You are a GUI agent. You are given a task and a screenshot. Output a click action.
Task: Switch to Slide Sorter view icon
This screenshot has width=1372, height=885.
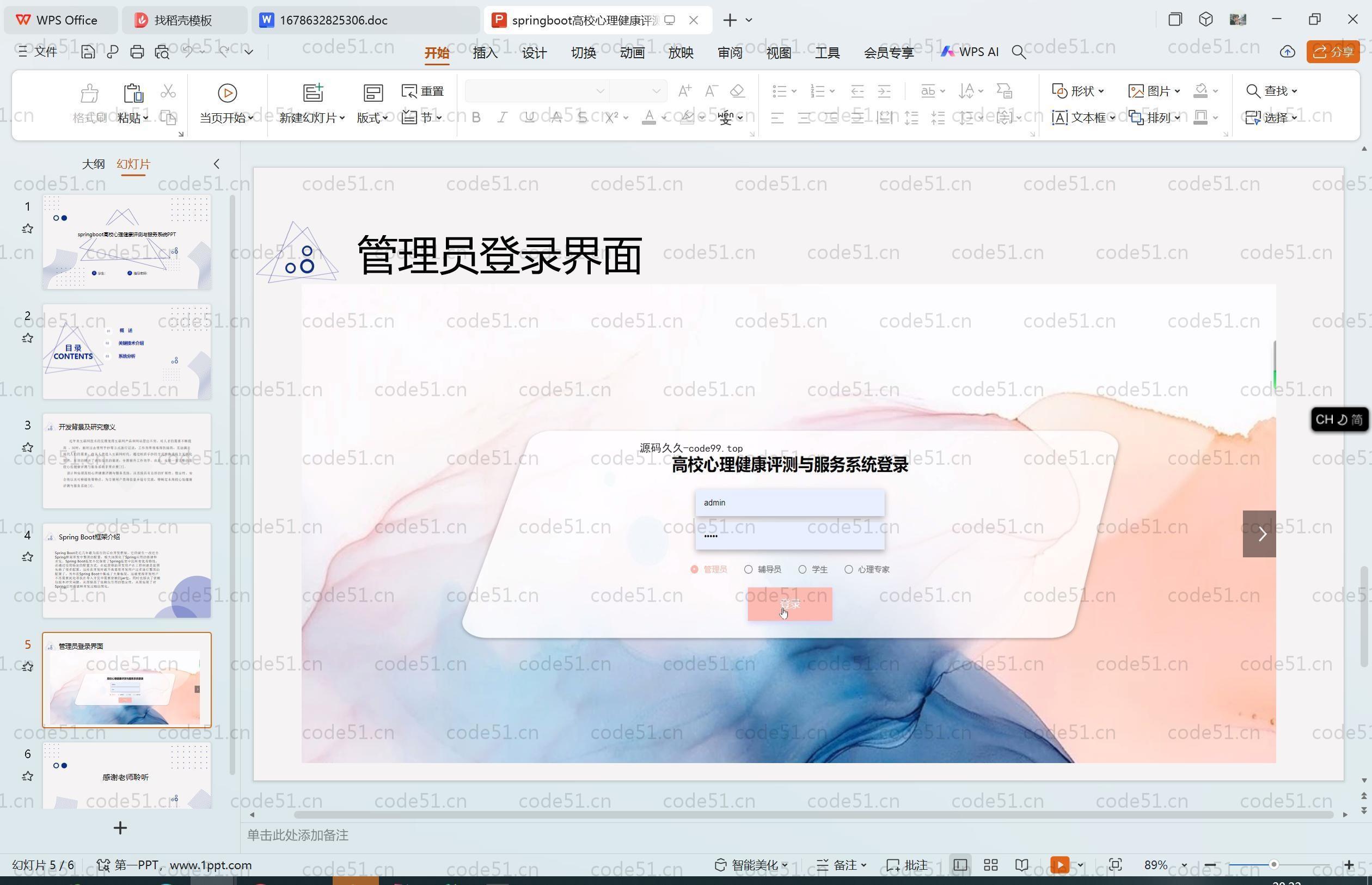pyautogui.click(x=990, y=865)
